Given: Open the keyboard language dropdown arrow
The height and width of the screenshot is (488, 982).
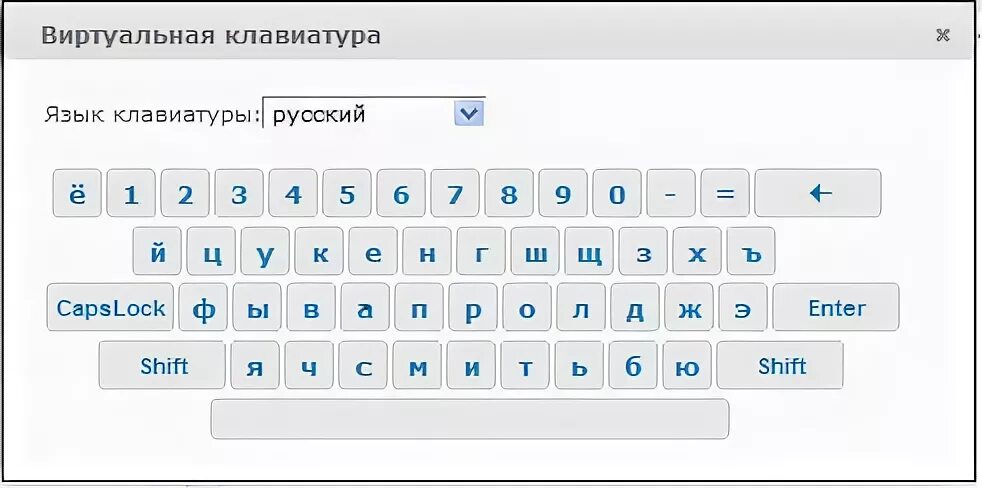Looking at the screenshot, I should [x=469, y=113].
